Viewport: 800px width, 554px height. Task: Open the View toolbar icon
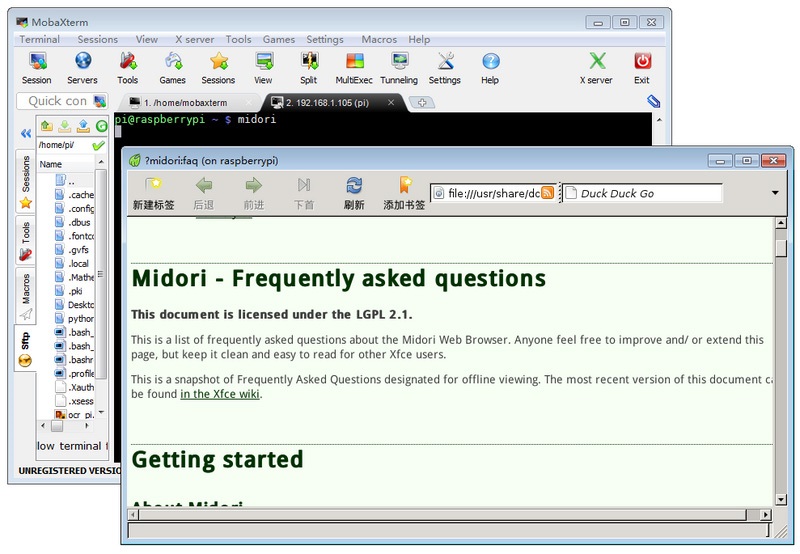(x=263, y=68)
